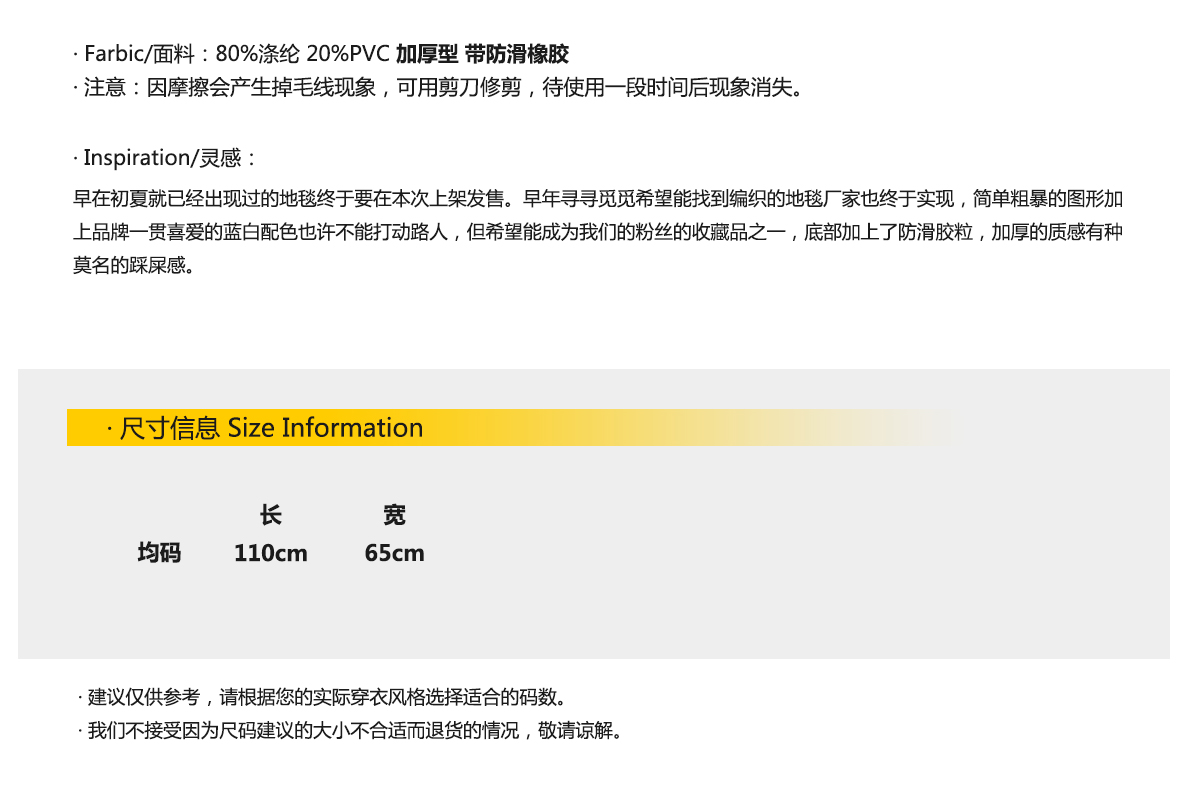Viewport: 1200px width, 791px height.
Task: Click paragraph line starting with 早在初夏
Action: click(590, 198)
